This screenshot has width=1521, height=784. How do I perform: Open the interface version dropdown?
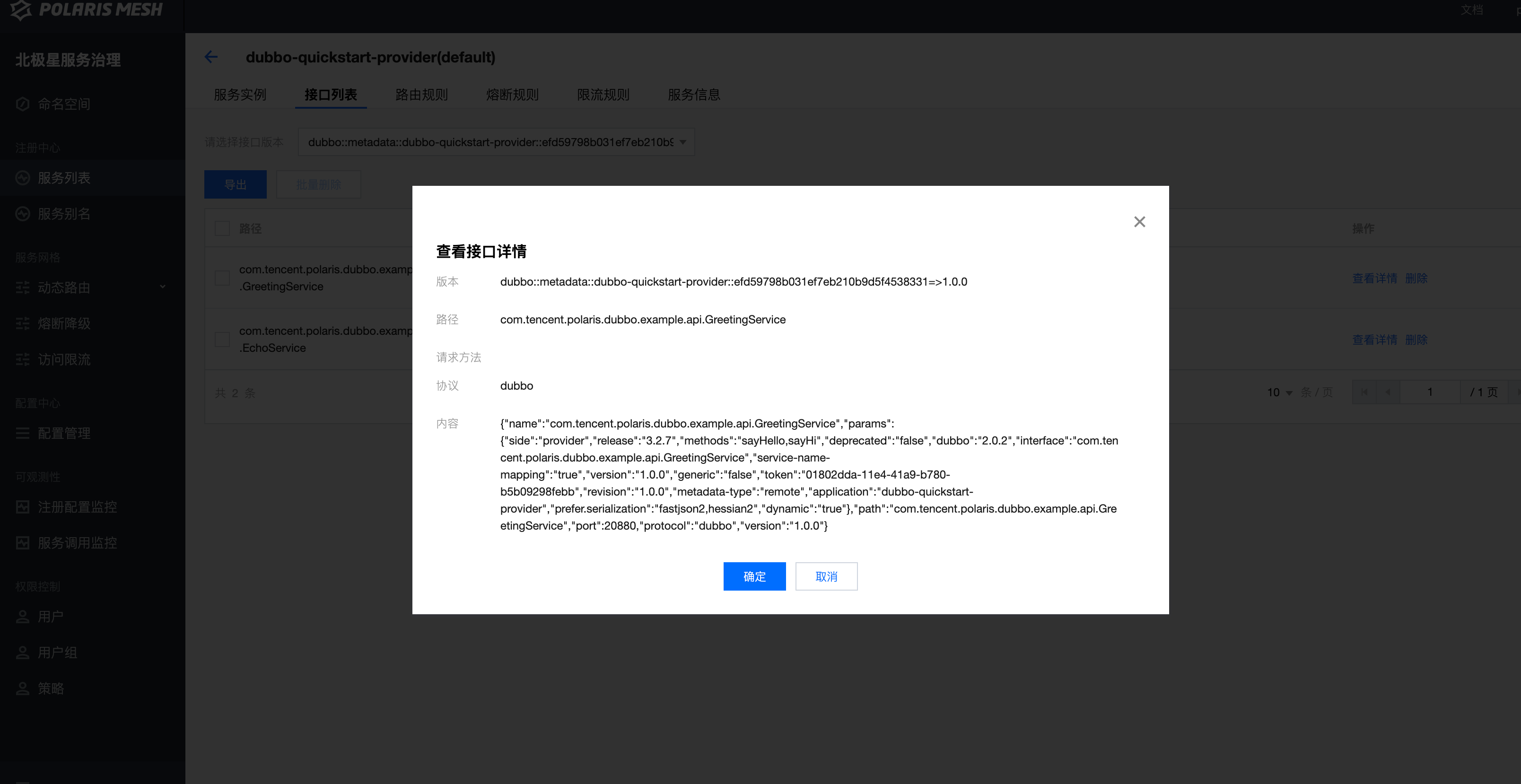click(x=497, y=142)
